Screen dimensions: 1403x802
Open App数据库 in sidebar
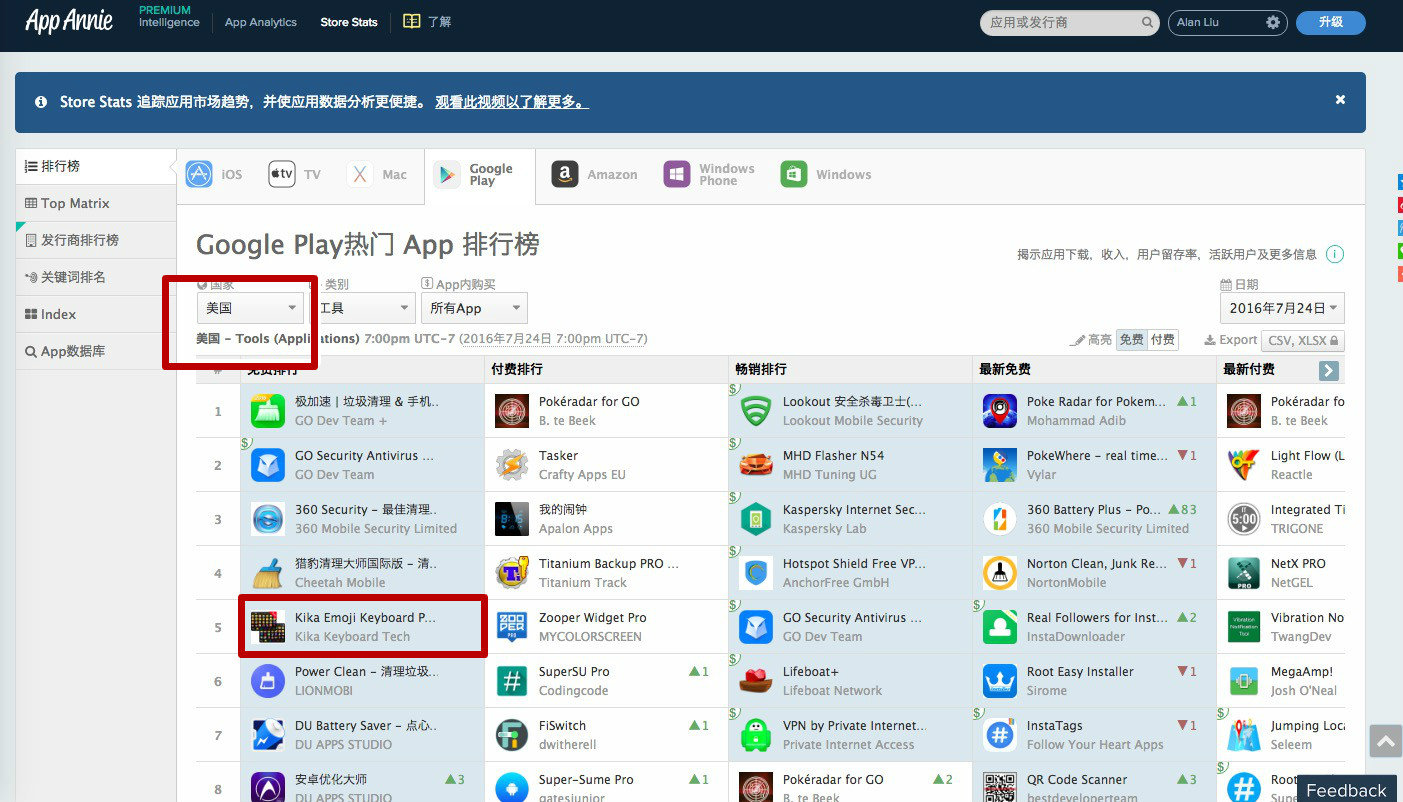coord(96,351)
